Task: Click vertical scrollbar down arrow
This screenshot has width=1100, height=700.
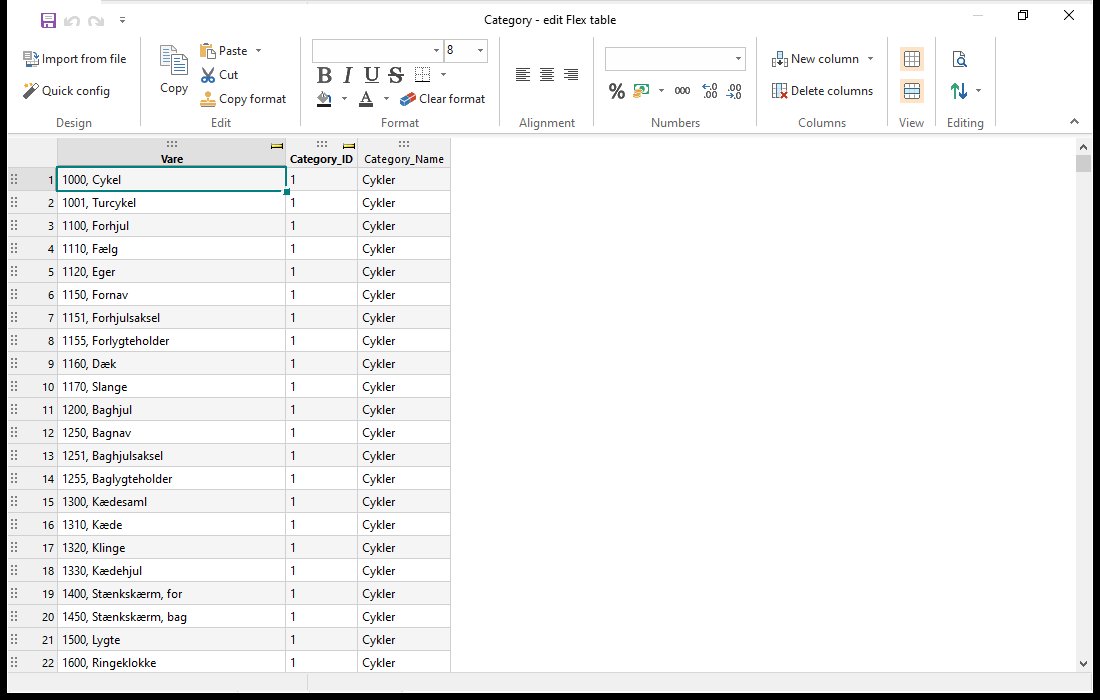Action: click(x=1083, y=664)
